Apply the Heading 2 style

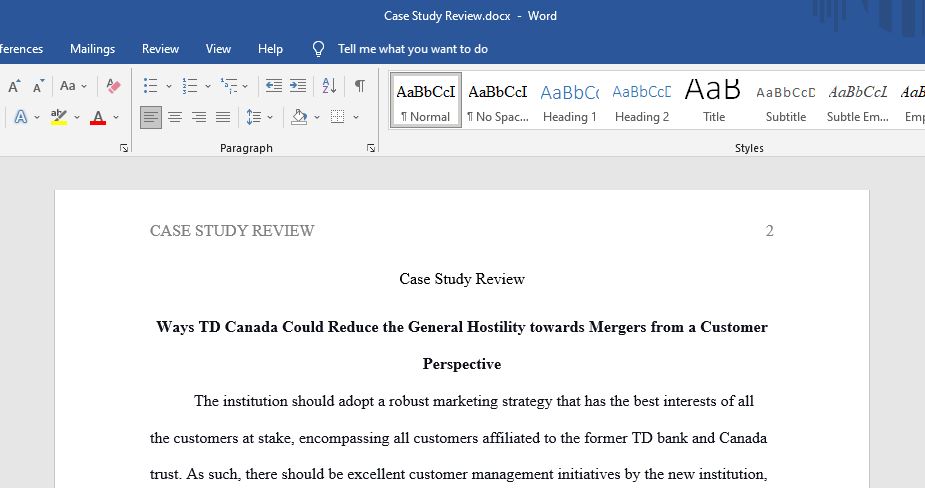[642, 101]
